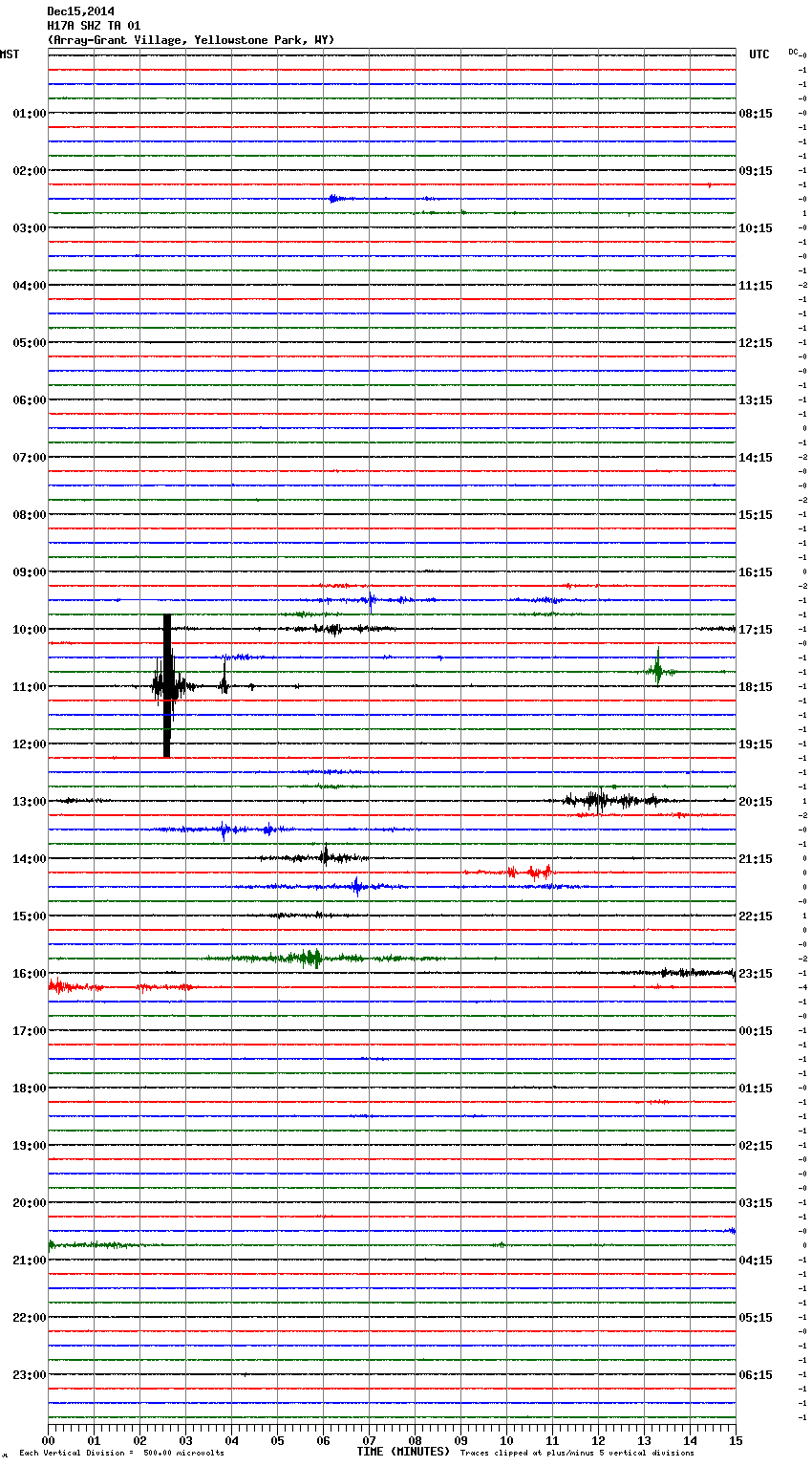This screenshot has width=812, height=1466.
Task: Click the 17:15 UTC time label
Action: pyautogui.click(x=756, y=630)
